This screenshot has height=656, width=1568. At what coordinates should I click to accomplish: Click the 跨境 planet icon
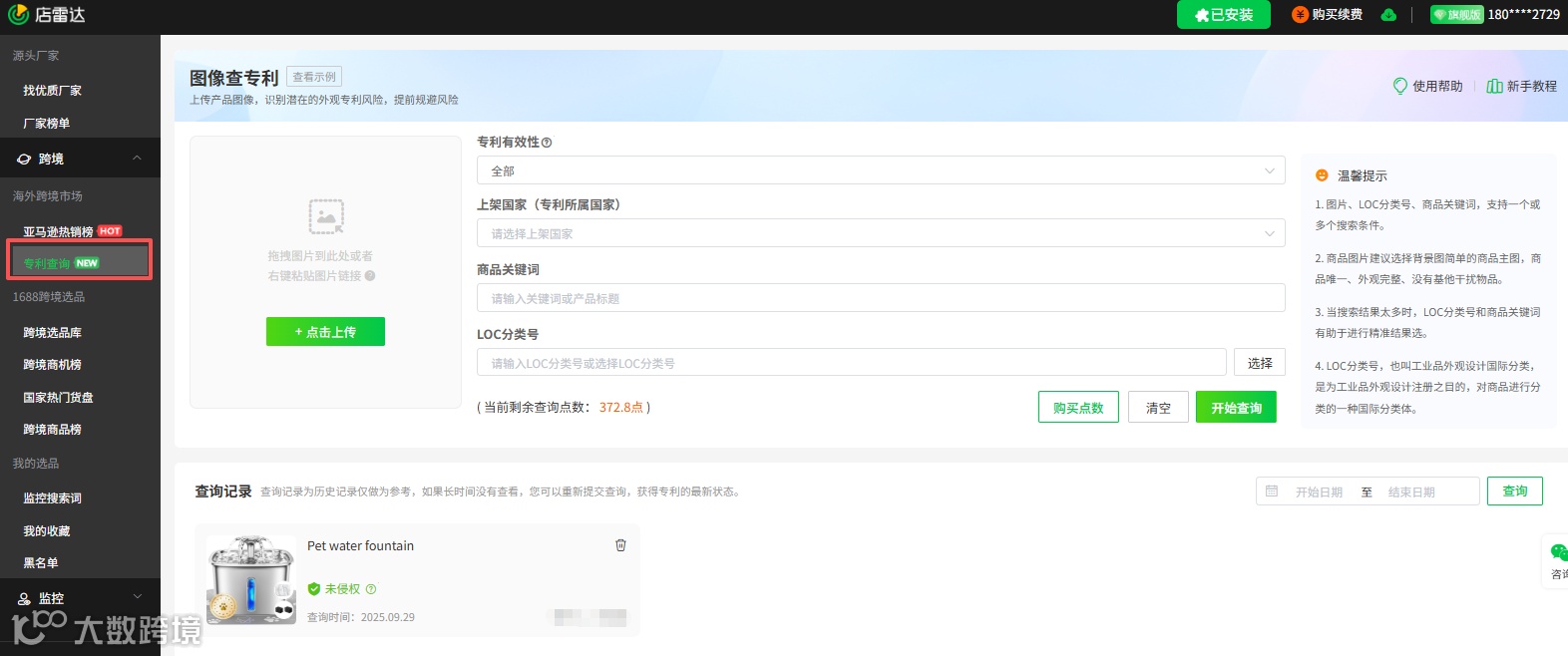pyautogui.click(x=24, y=159)
